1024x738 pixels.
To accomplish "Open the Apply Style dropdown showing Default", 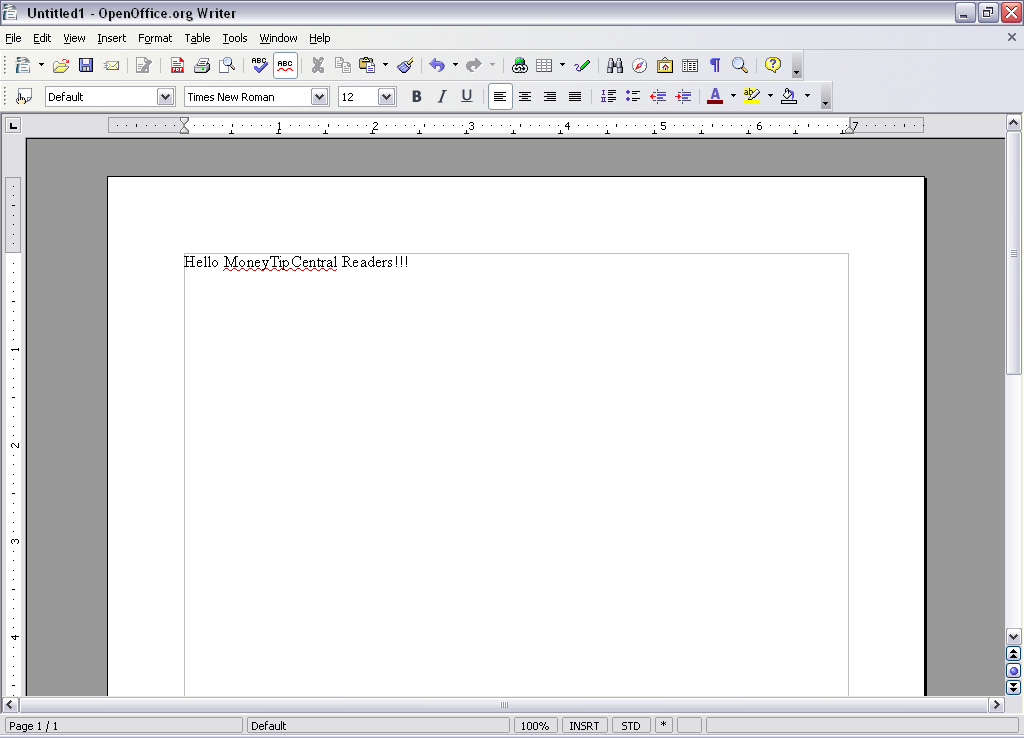I will click(165, 97).
